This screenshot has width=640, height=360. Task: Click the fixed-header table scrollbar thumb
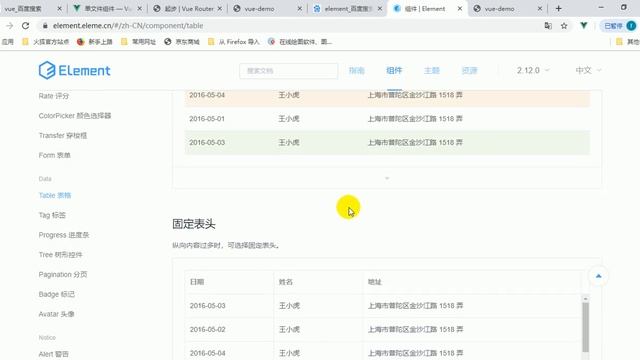point(585,327)
